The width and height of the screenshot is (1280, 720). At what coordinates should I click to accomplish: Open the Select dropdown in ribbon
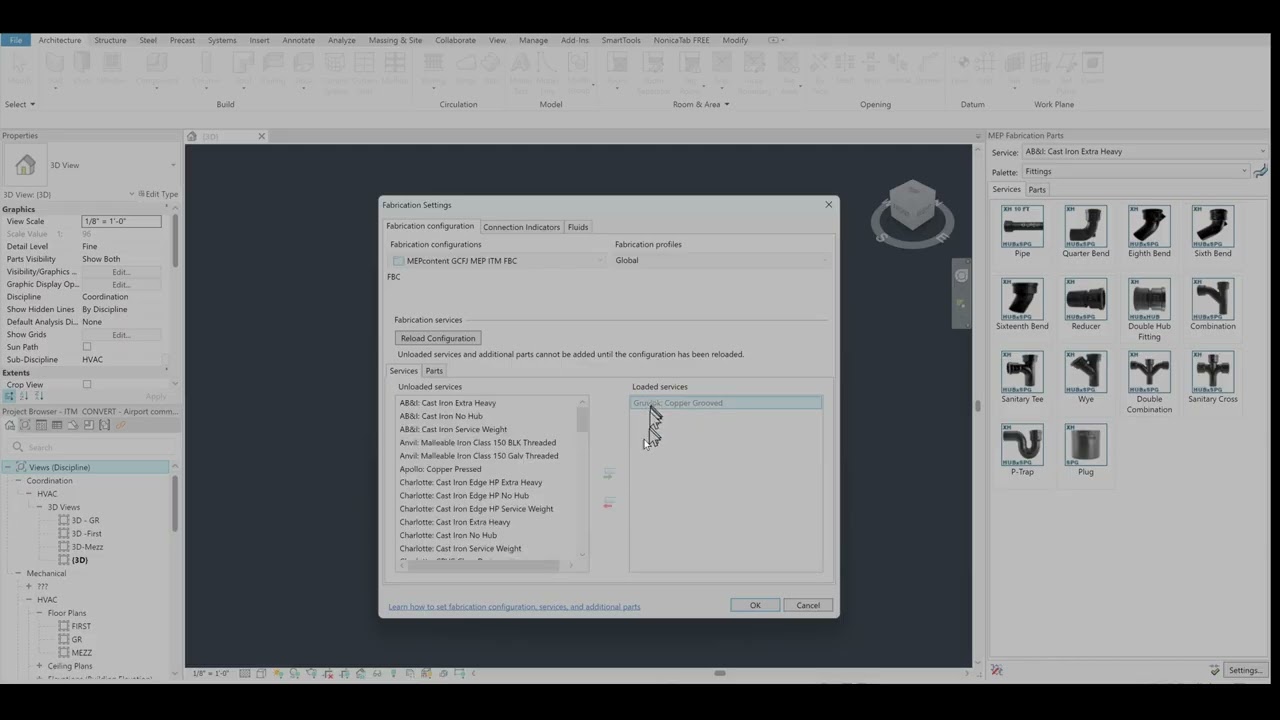coord(20,104)
